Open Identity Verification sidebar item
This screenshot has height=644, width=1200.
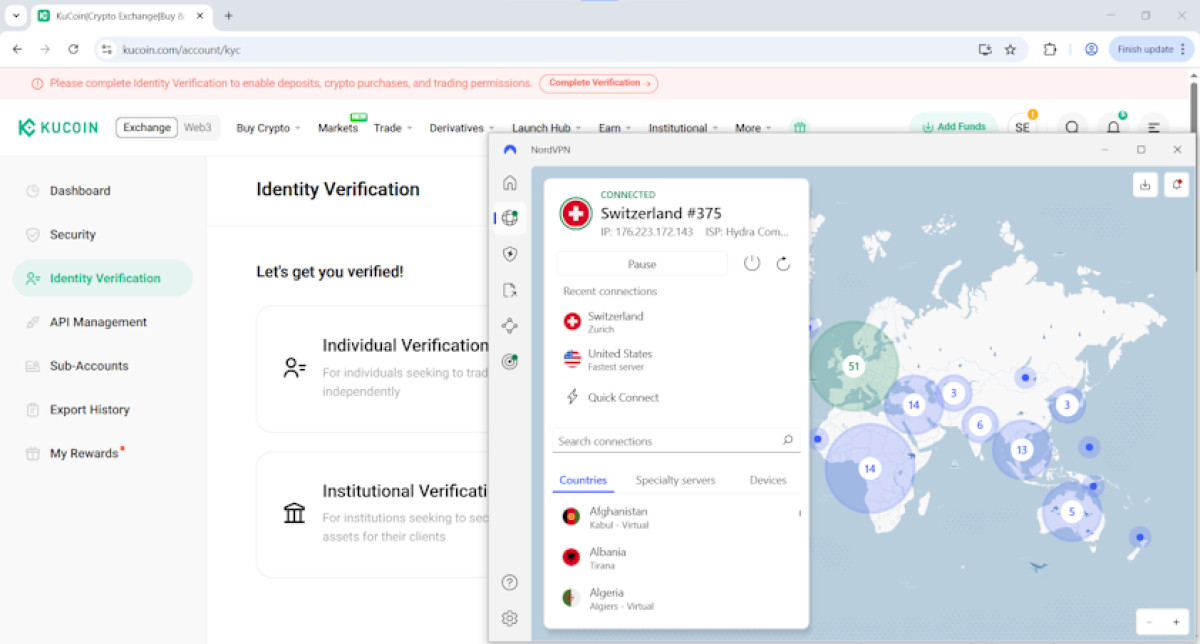(x=103, y=278)
